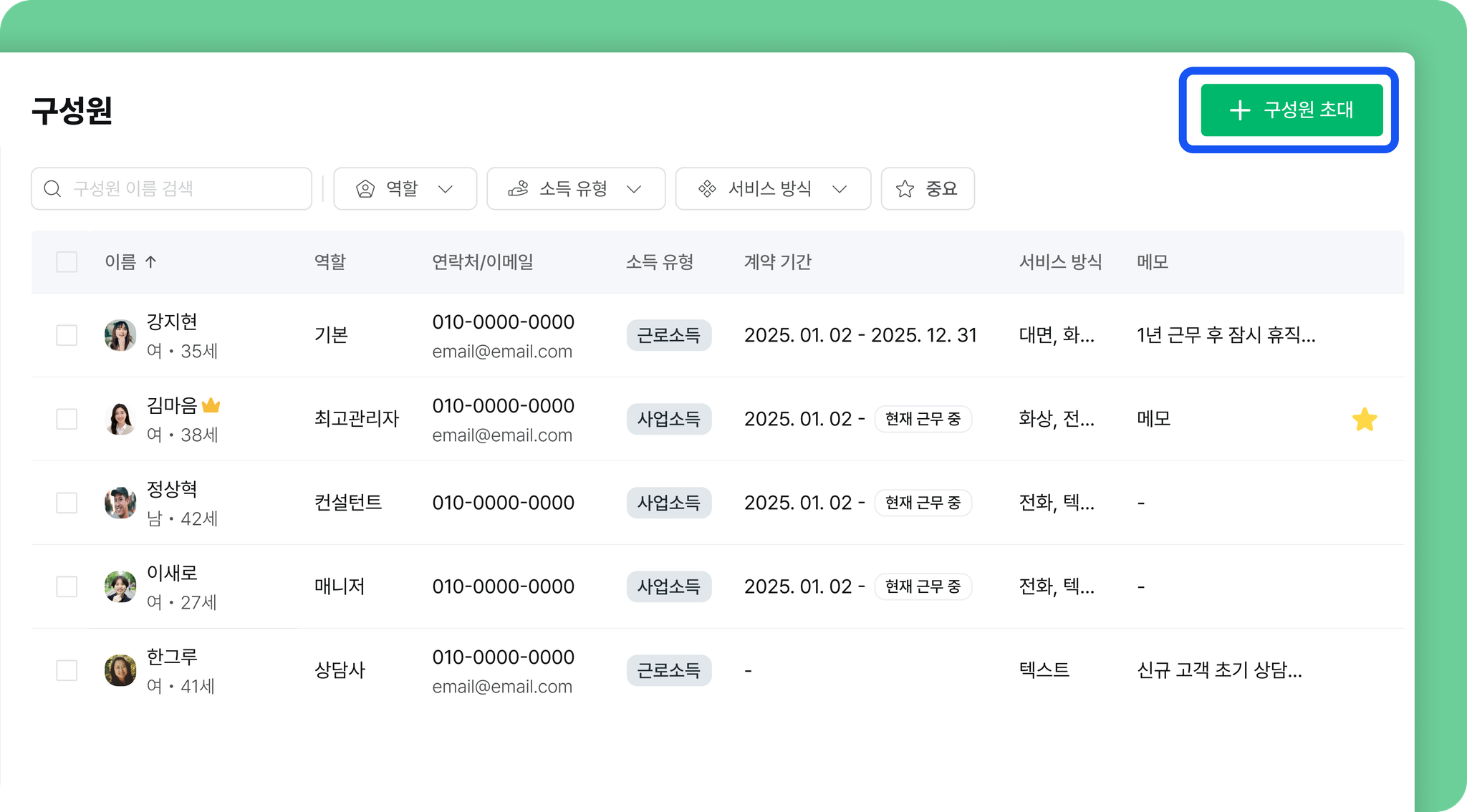This screenshot has height=812, width=1467.
Task: Click the 컨설턴트 role cell
Action: coord(348,503)
